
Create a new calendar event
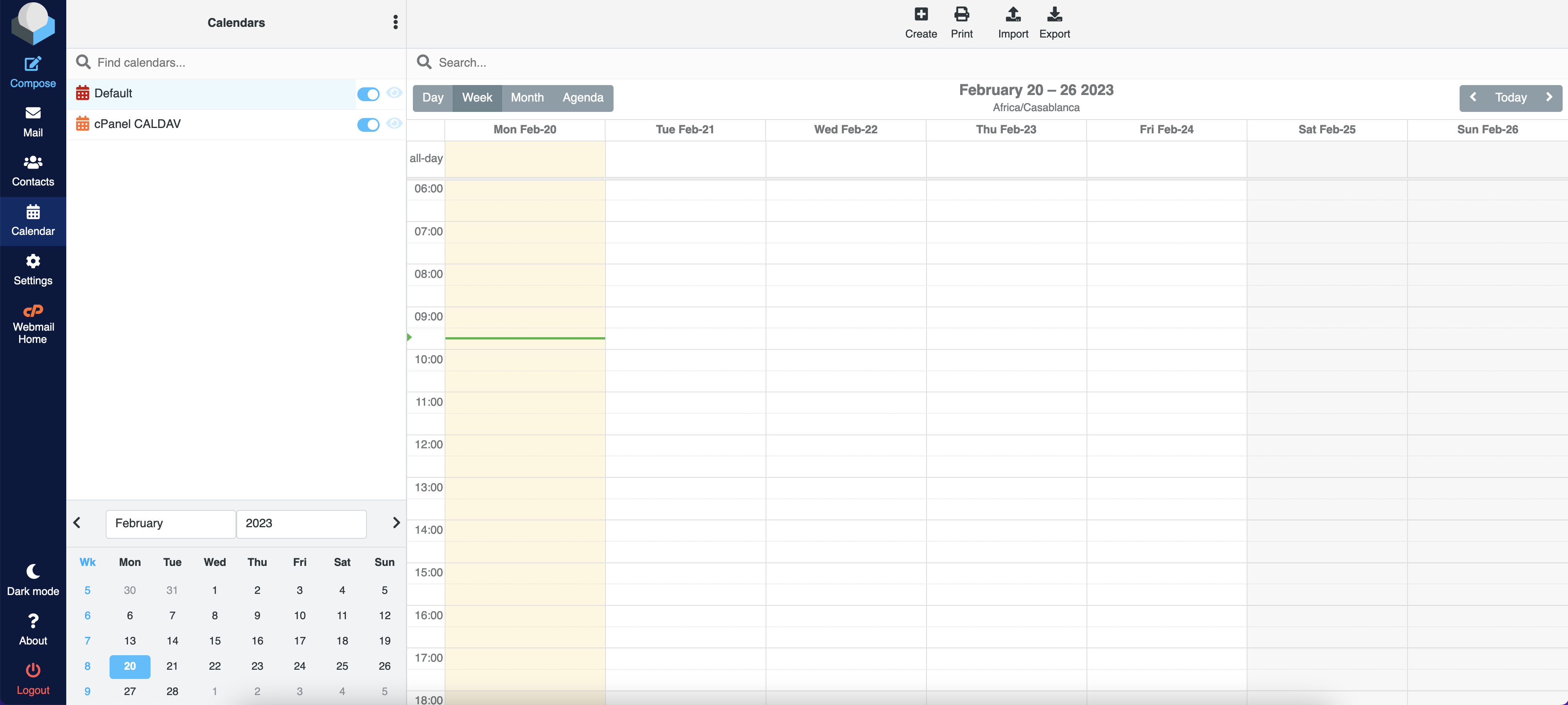pos(920,21)
